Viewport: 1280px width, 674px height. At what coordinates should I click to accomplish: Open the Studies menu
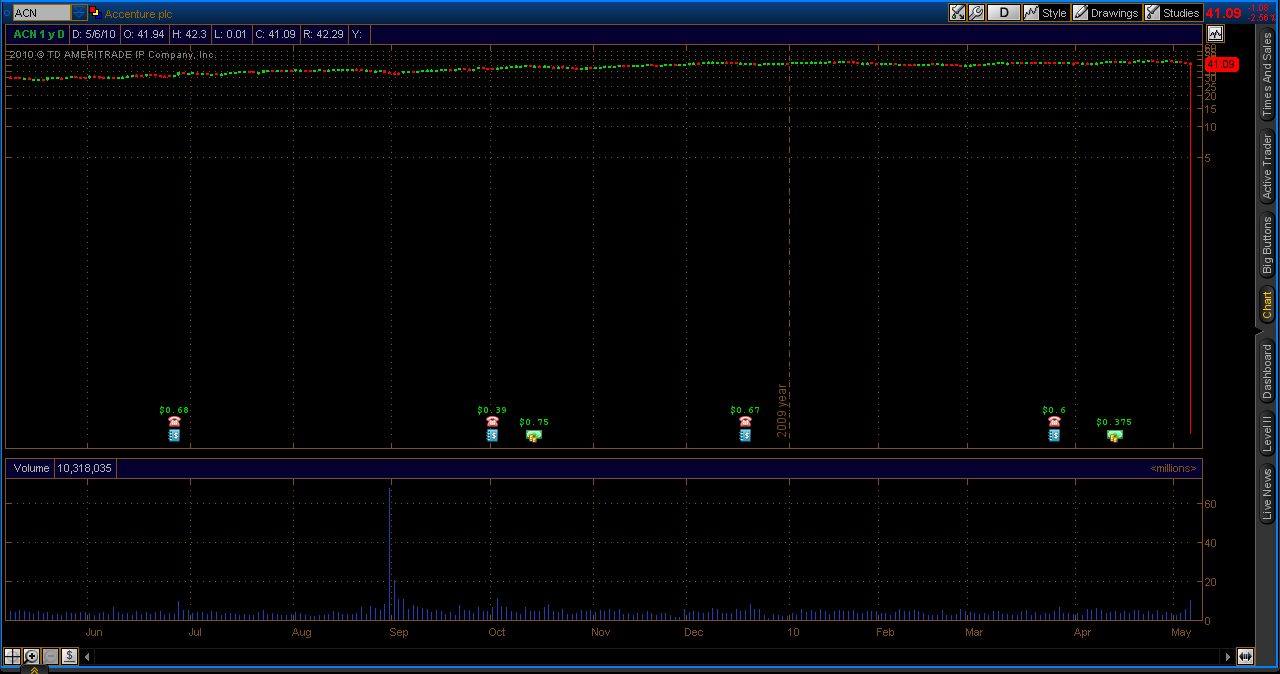[1172, 13]
